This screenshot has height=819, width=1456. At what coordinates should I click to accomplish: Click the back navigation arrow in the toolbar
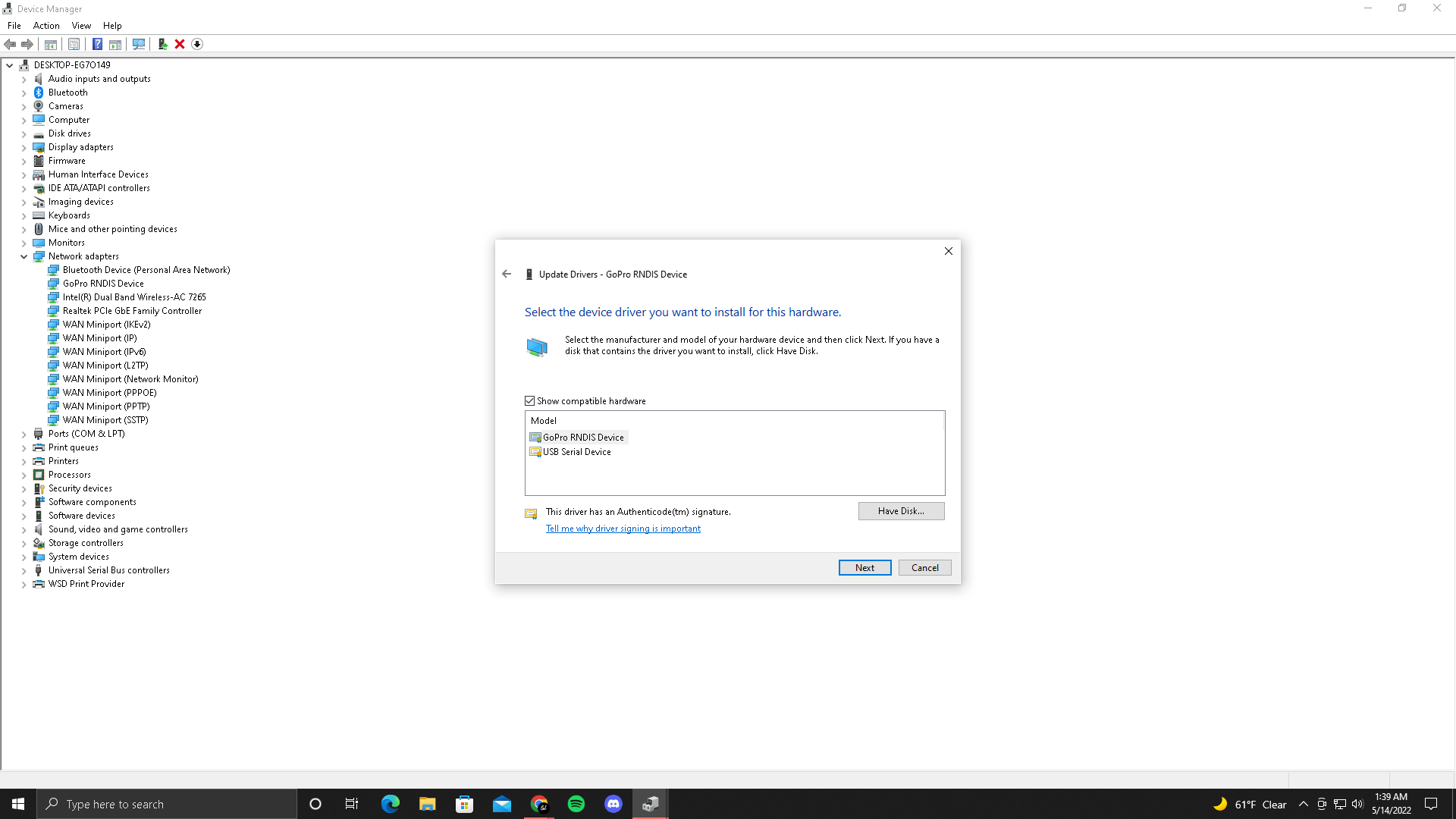pyautogui.click(x=10, y=44)
